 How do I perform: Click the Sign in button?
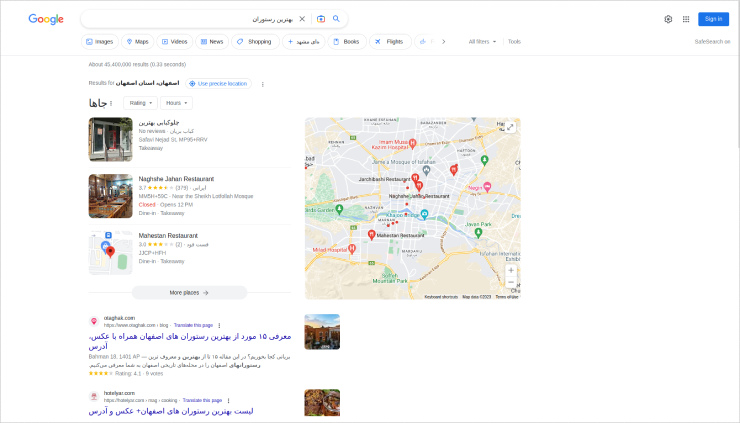(x=713, y=19)
